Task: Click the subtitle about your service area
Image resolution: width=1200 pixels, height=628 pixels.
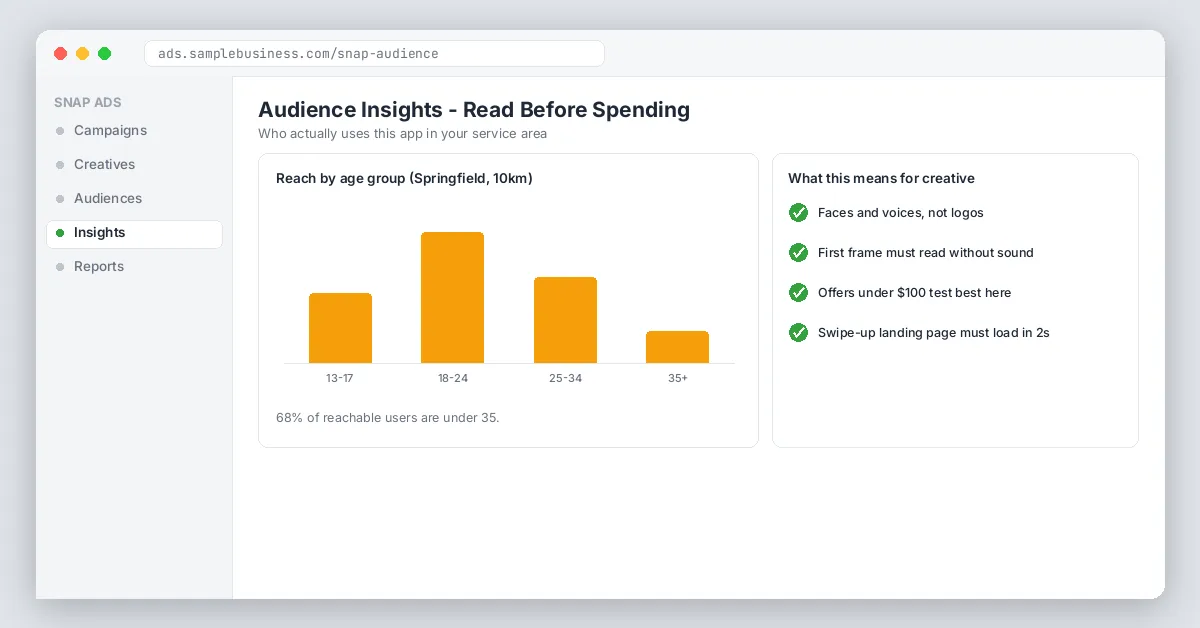Action: click(x=402, y=133)
